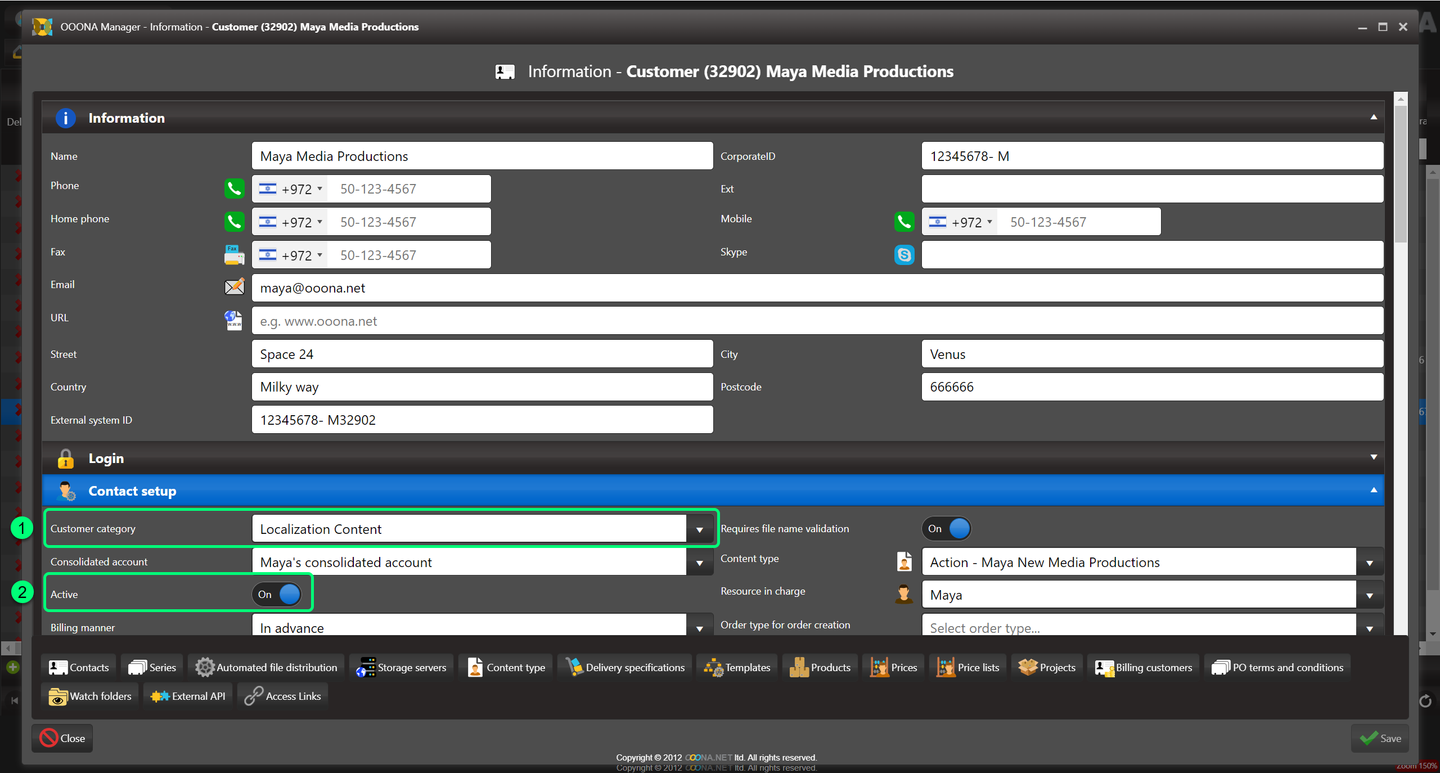The image size is (1440, 773).
Task: Click the Resource in charge person icon
Action: [904, 595]
